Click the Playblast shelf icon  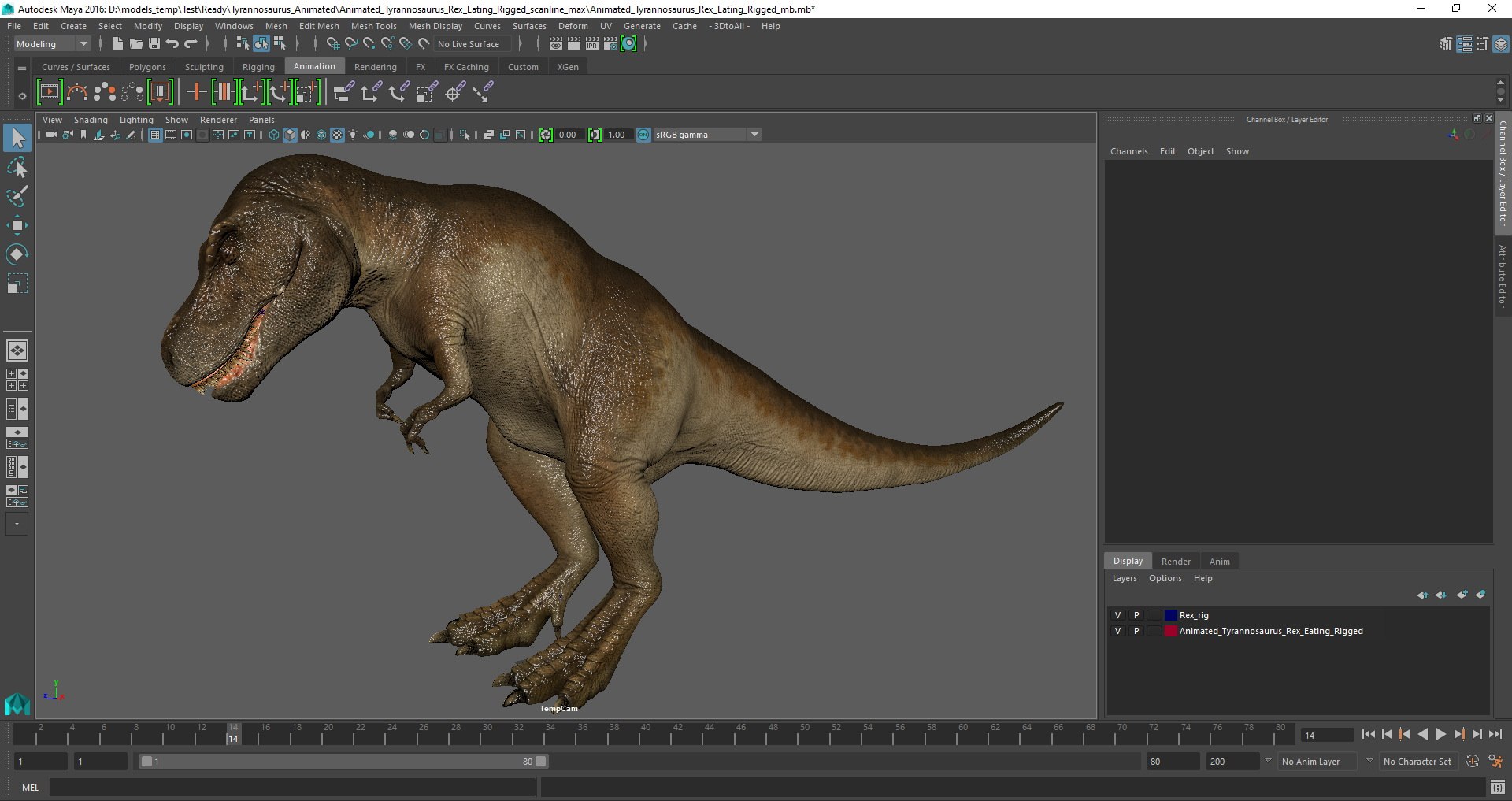pos(49,92)
